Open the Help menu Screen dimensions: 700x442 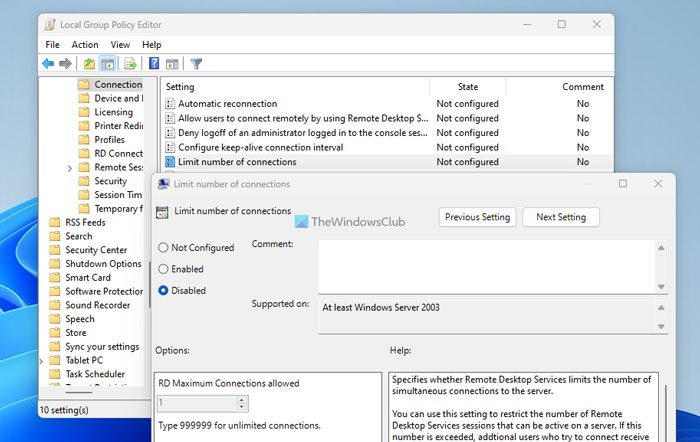(x=151, y=45)
